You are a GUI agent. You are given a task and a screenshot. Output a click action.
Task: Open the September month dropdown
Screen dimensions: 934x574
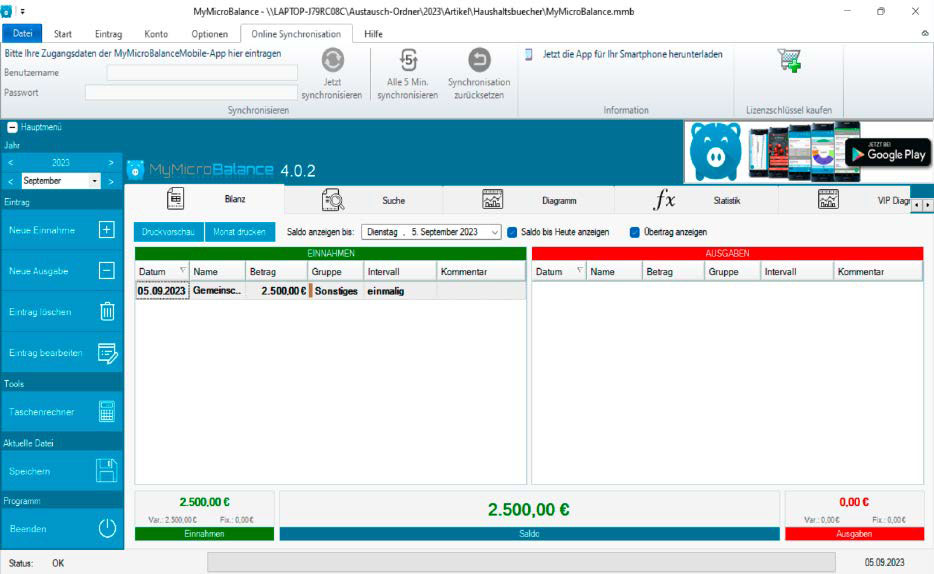(95, 180)
